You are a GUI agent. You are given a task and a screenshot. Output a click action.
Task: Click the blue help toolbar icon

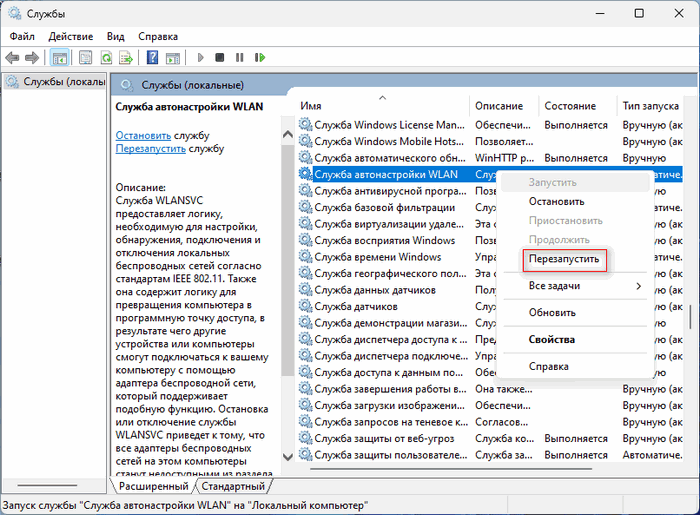154,58
